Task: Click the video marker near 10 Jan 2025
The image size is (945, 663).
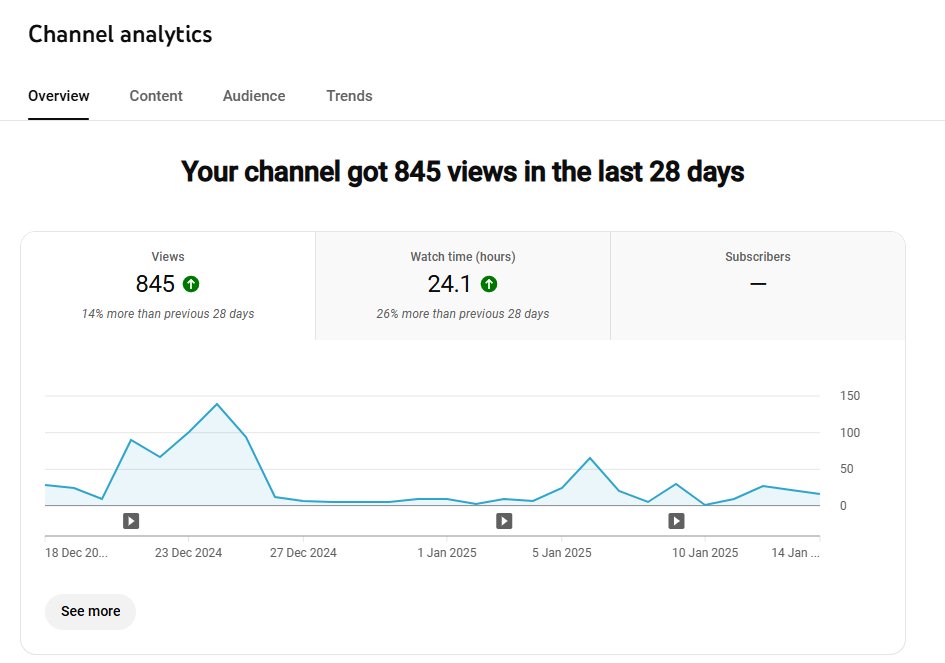Action: [676, 521]
